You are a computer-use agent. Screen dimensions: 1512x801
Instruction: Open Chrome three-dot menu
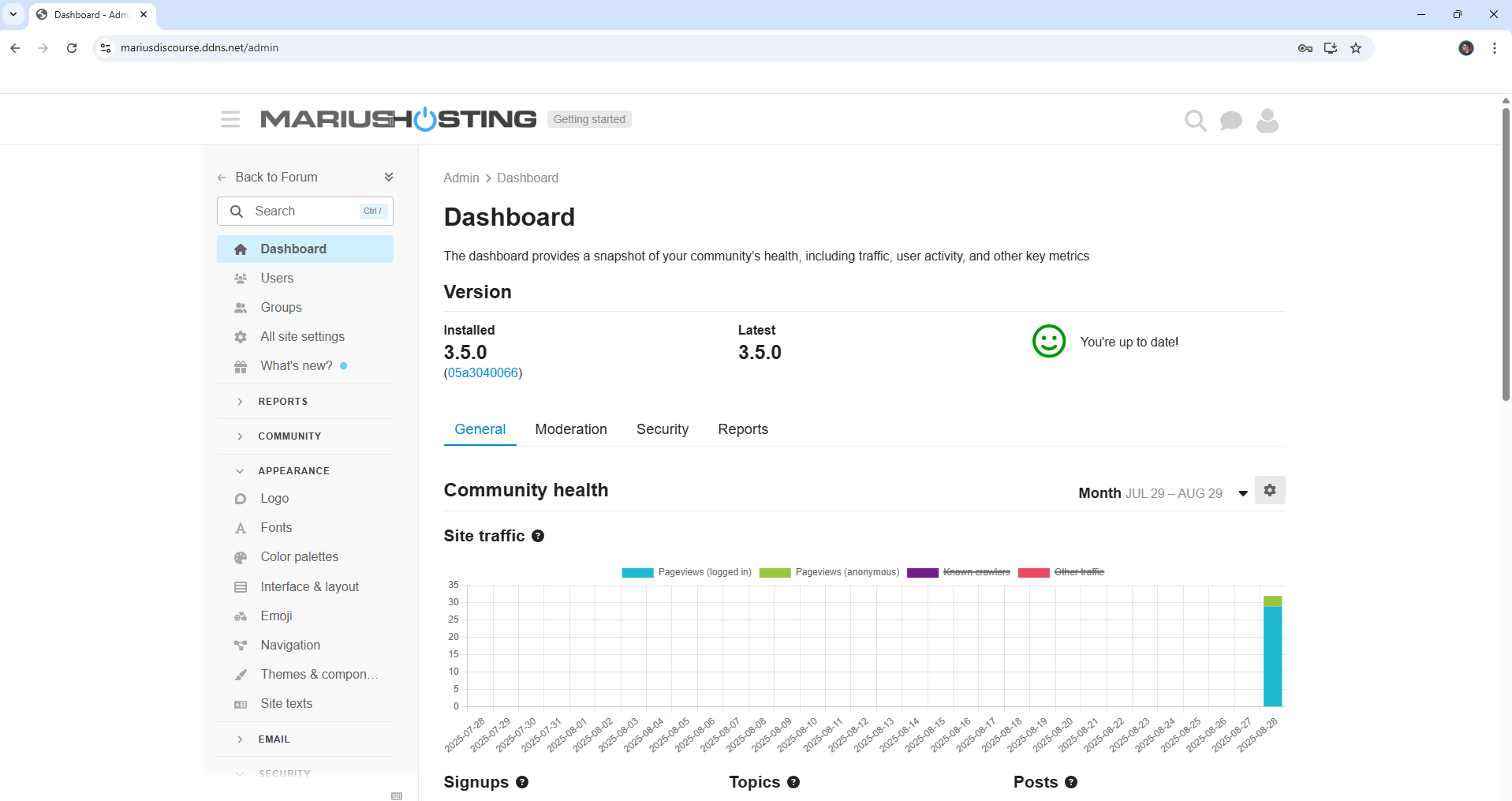pyautogui.click(x=1495, y=48)
